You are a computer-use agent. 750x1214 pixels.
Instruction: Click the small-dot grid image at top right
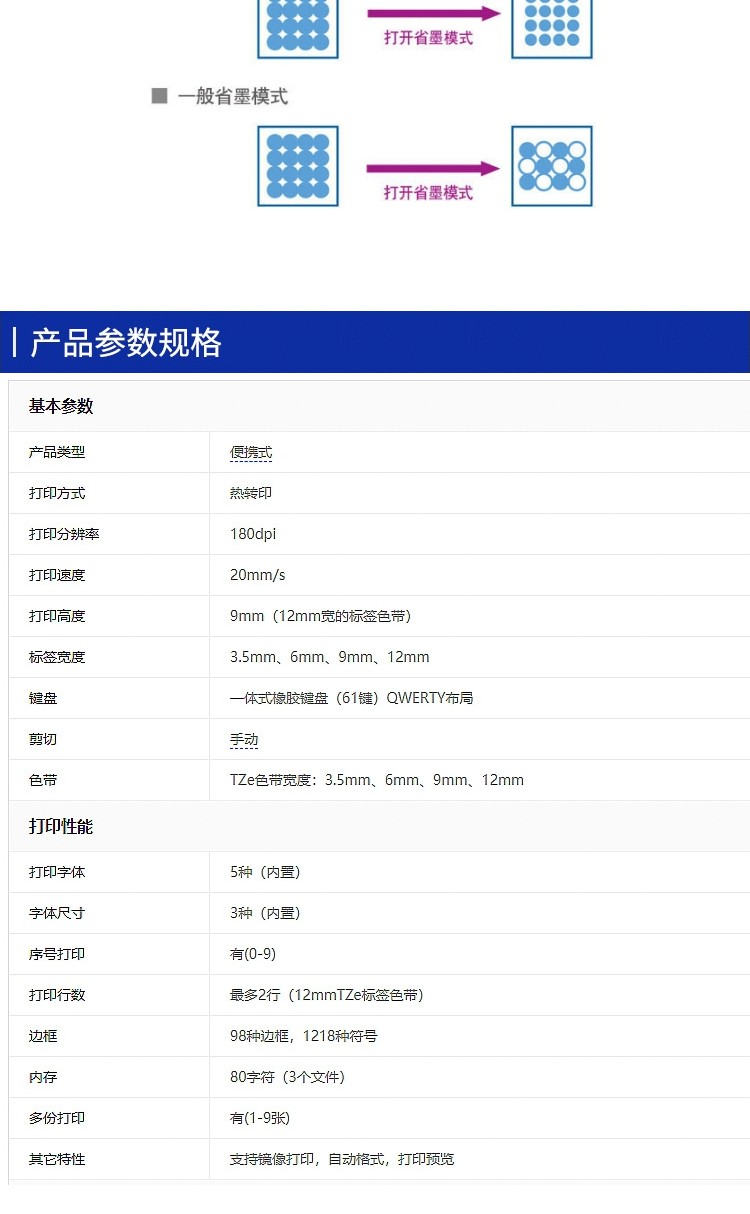[552, 26]
